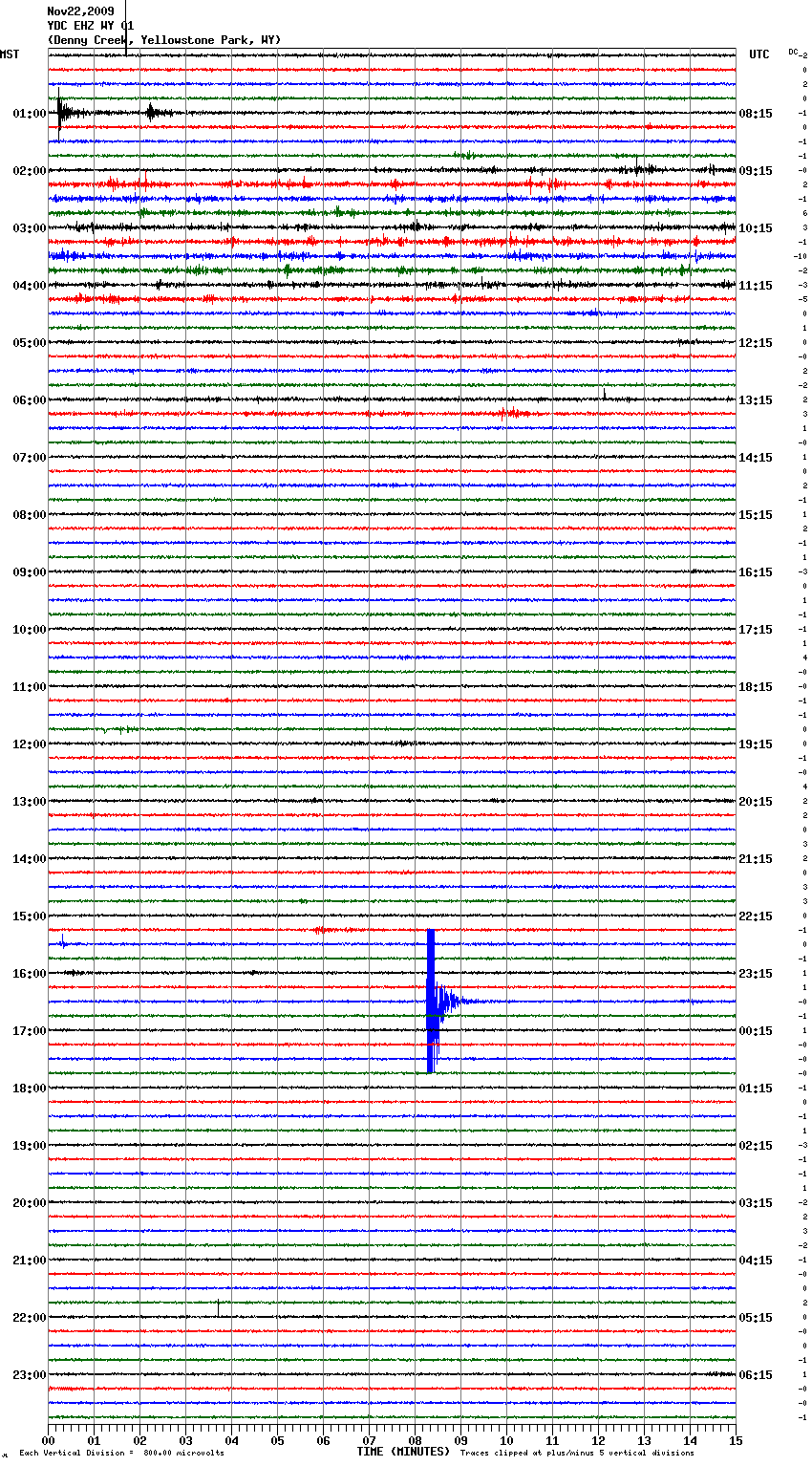
Task: Click the 16:00 MST time label
Action: 29,974
